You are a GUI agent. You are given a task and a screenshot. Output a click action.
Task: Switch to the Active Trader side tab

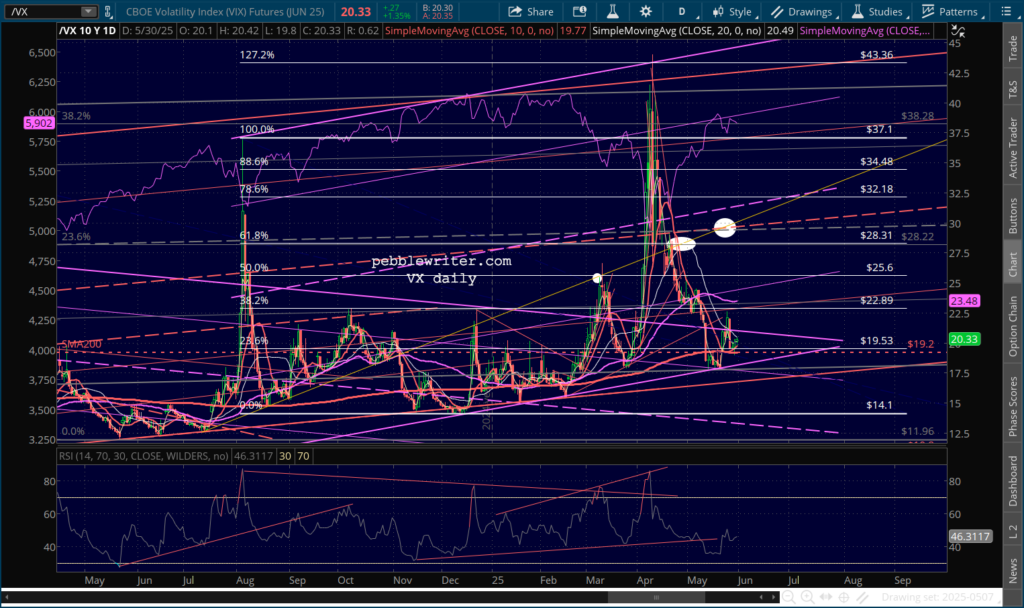(x=1013, y=148)
